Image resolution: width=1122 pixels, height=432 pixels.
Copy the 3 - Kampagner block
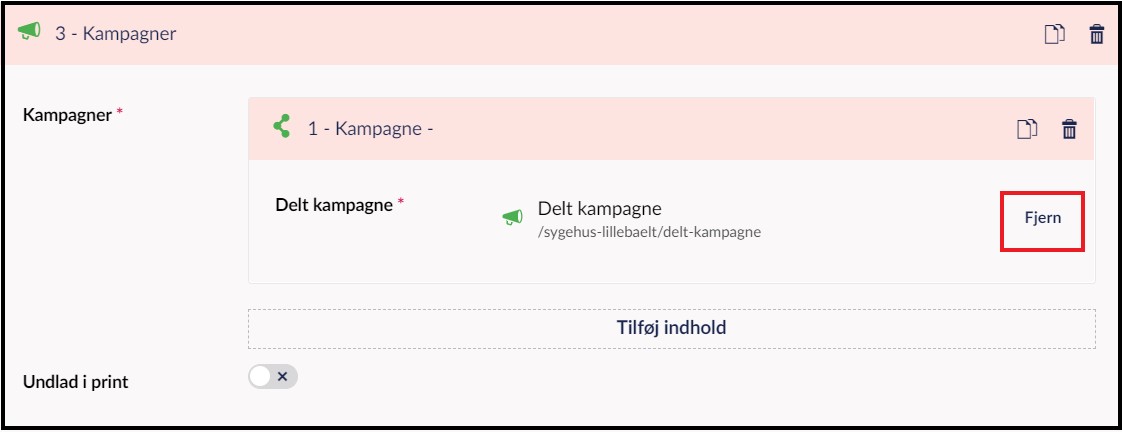coord(1055,35)
